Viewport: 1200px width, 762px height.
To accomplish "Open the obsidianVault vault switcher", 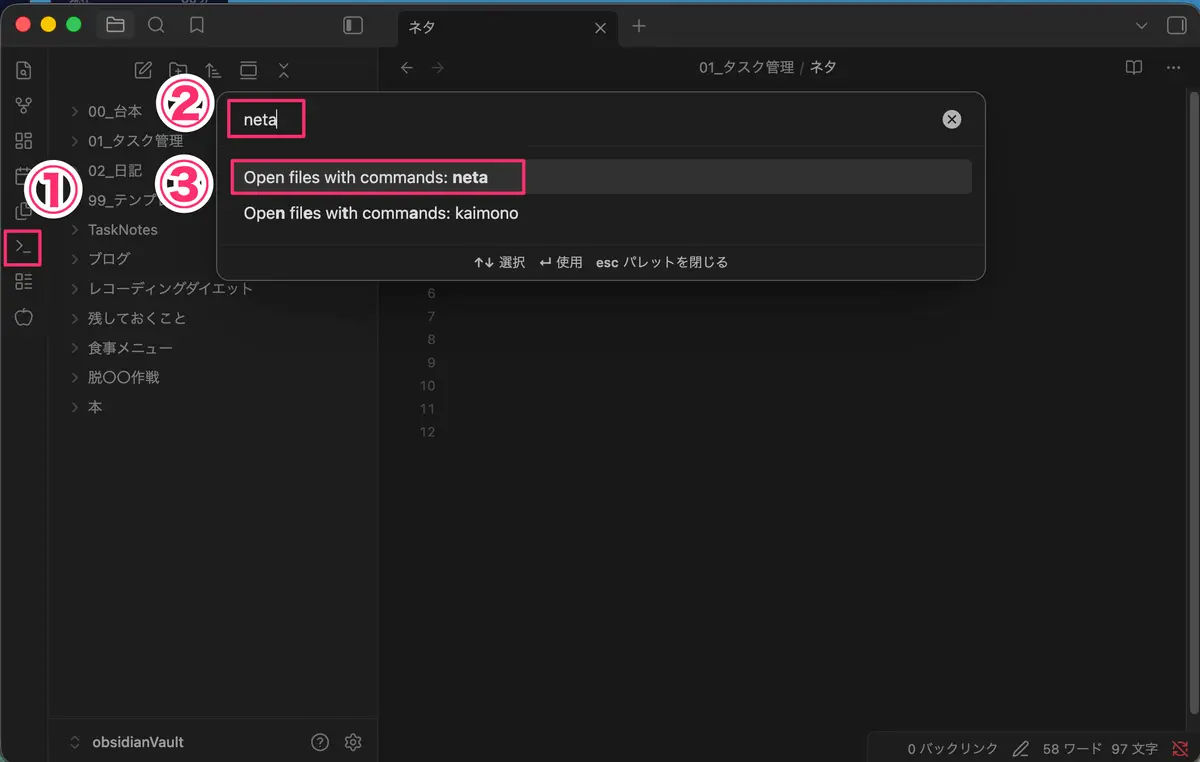I will click(x=126, y=742).
